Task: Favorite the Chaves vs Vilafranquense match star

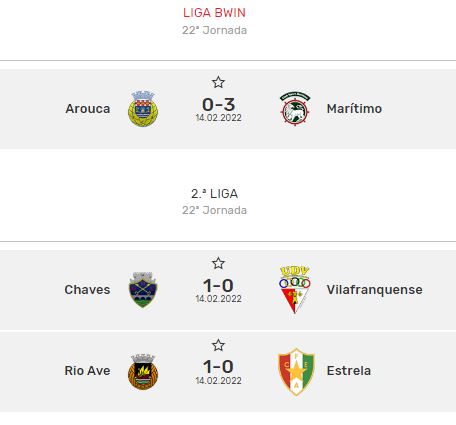Action: [218, 263]
